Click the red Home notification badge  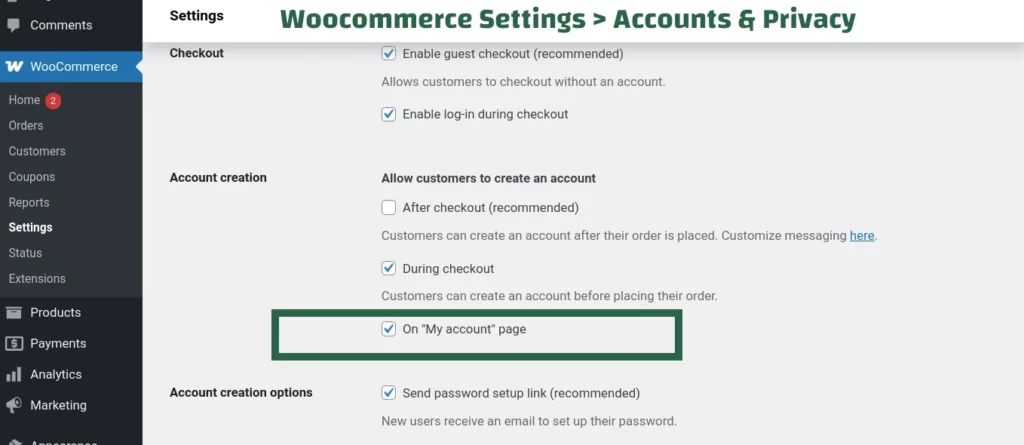[x=52, y=100]
